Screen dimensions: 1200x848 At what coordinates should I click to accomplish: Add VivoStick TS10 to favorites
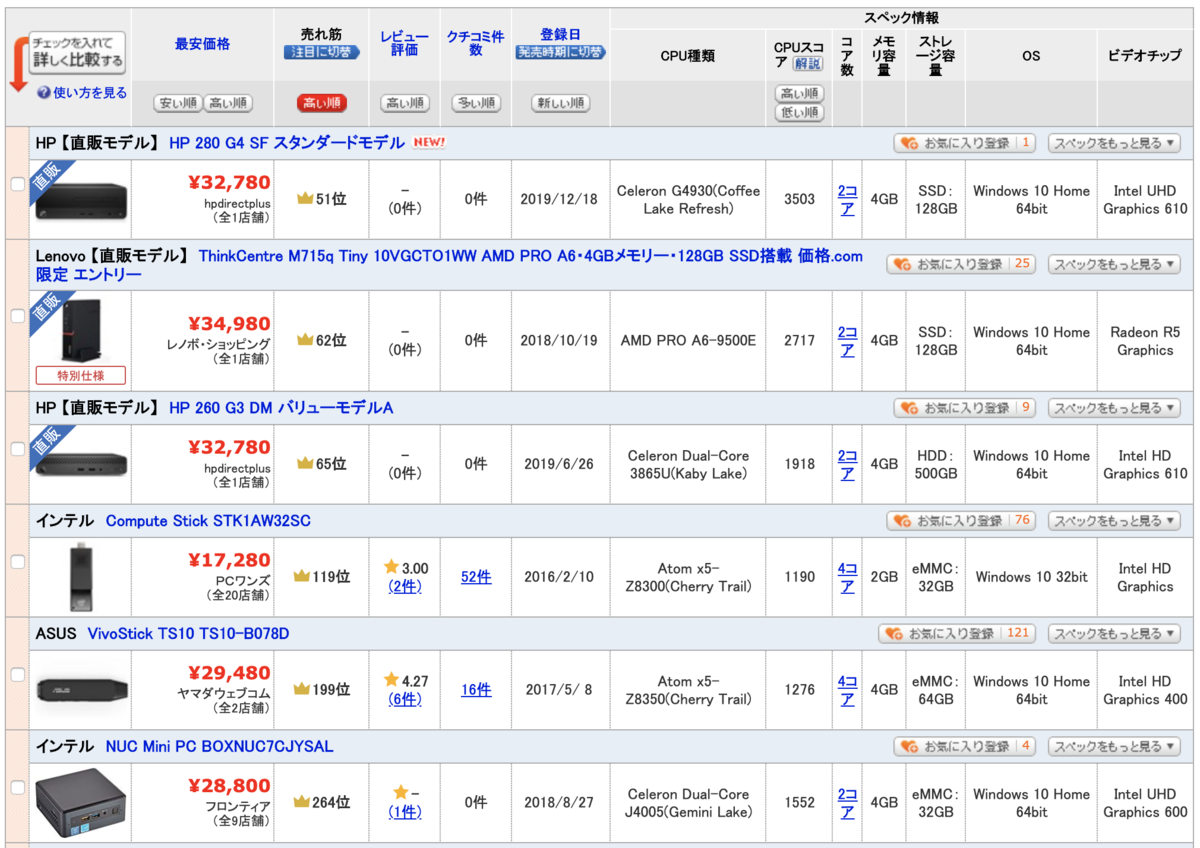tap(956, 634)
